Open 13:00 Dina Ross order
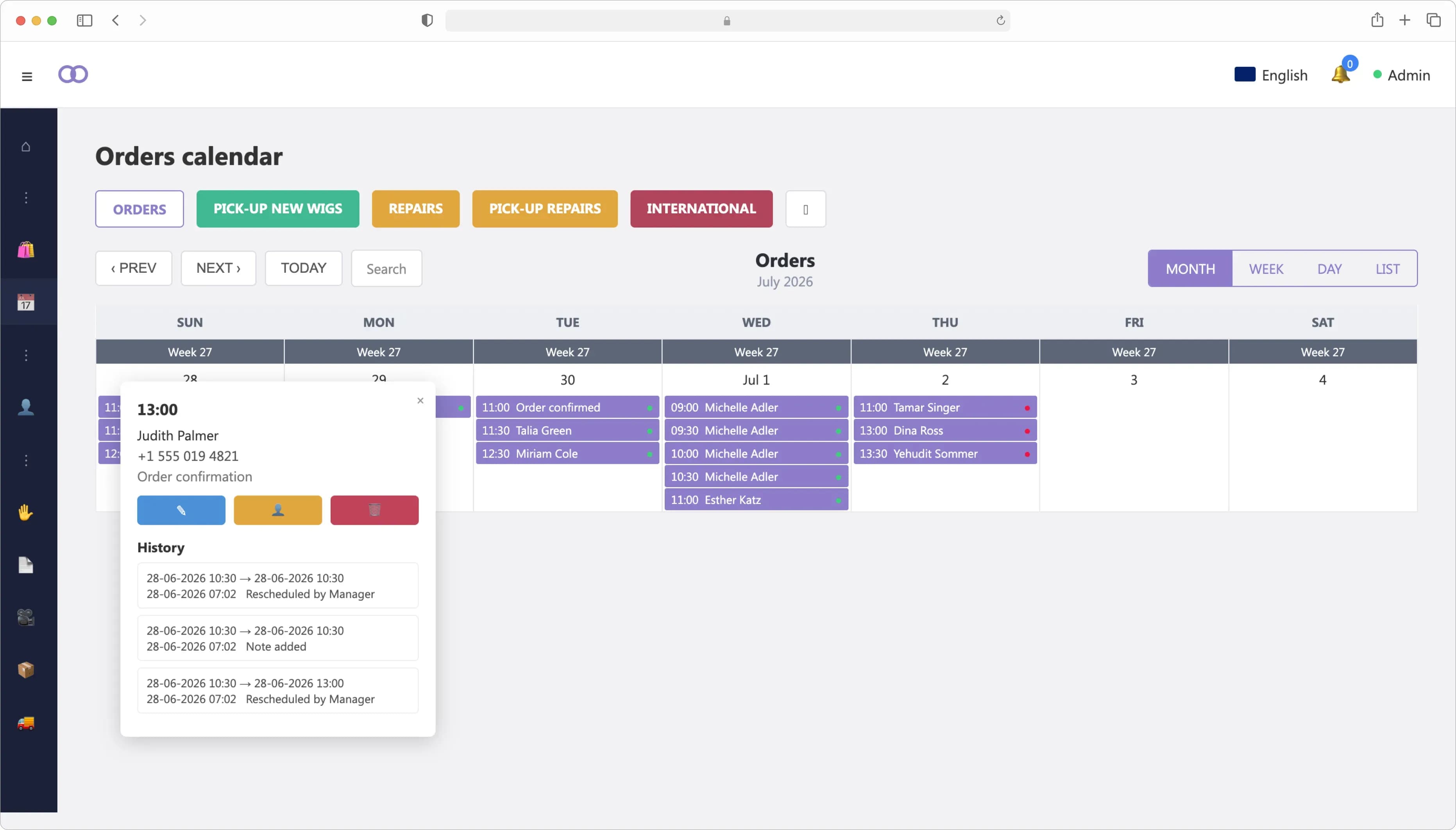The height and width of the screenshot is (830, 1456). point(945,430)
